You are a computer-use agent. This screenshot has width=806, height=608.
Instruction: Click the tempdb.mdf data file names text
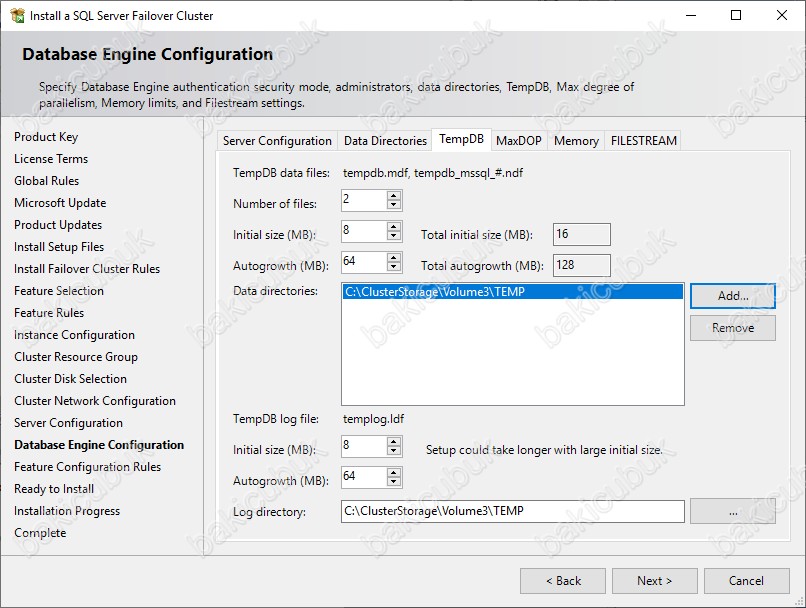pyautogui.click(x=433, y=173)
